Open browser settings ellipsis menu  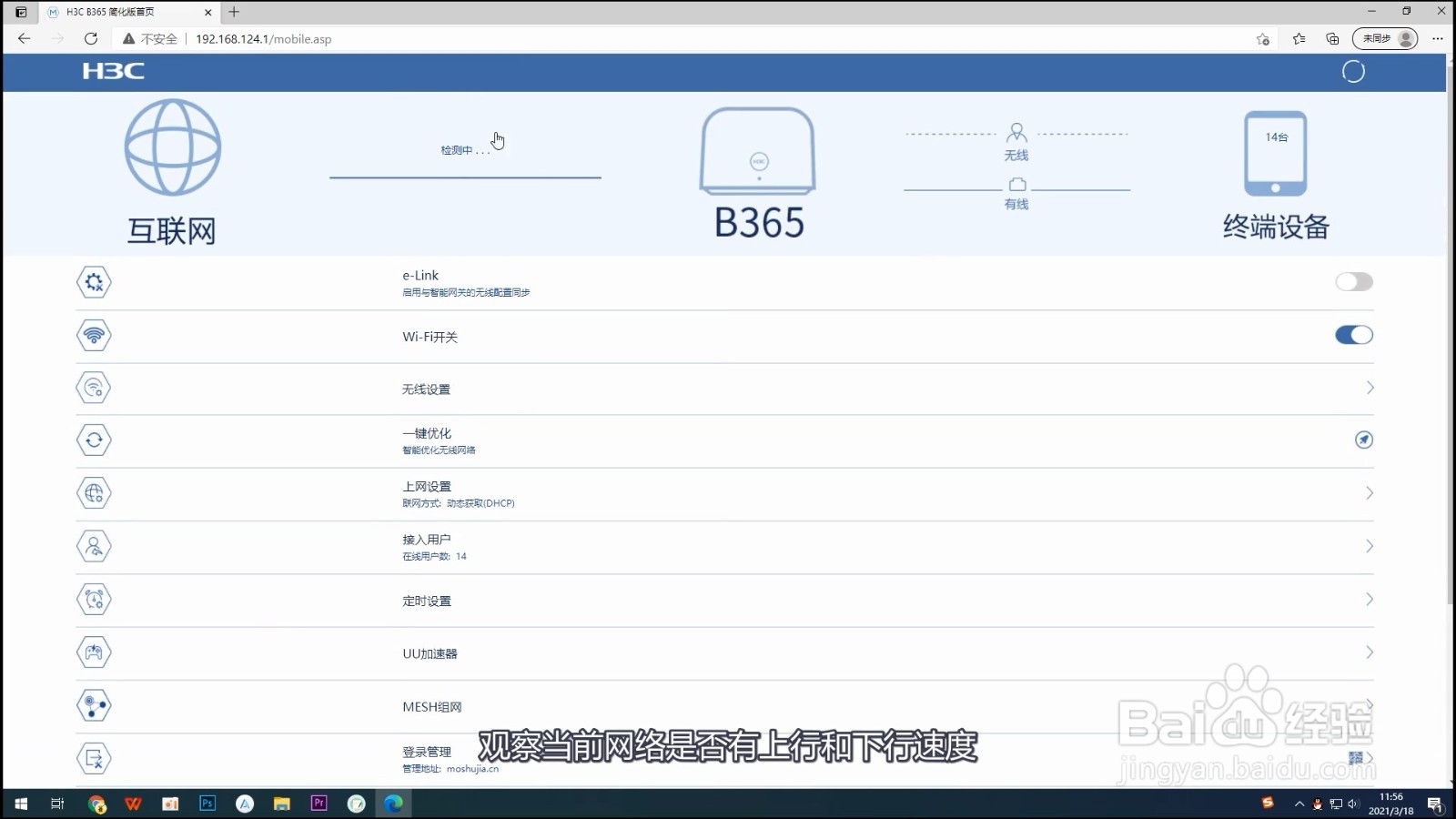(x=1438, y=38)
